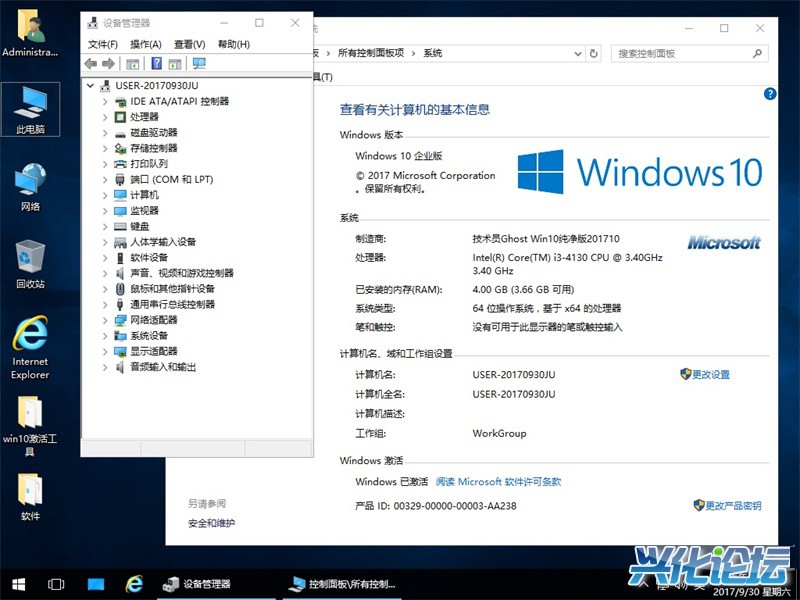This screenshot has height=600, width=800.
Task: Select the text 技术员Ghost Win10纯净版201710
Action: pyautogui.click(x=545, y=238)
